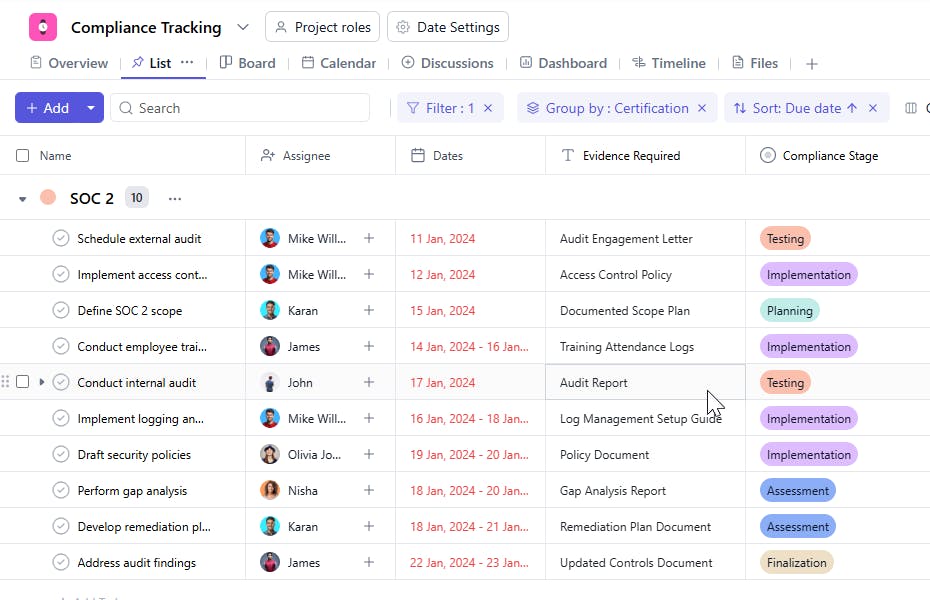Remove the Filter : 1 chip via its X
Screen dimensions: 930x600
[x=488, y=108]
